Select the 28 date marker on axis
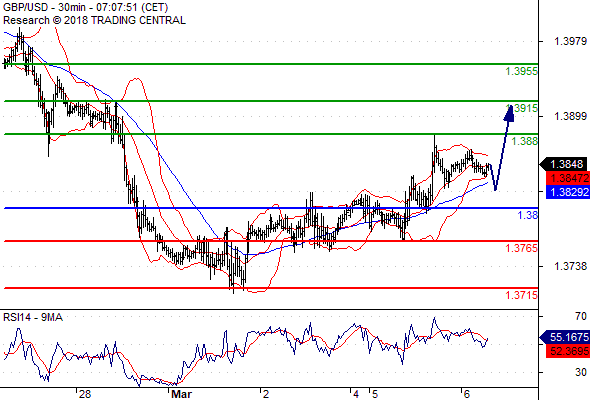This screenshot has width=590, height=400. [x=85, y=394]
